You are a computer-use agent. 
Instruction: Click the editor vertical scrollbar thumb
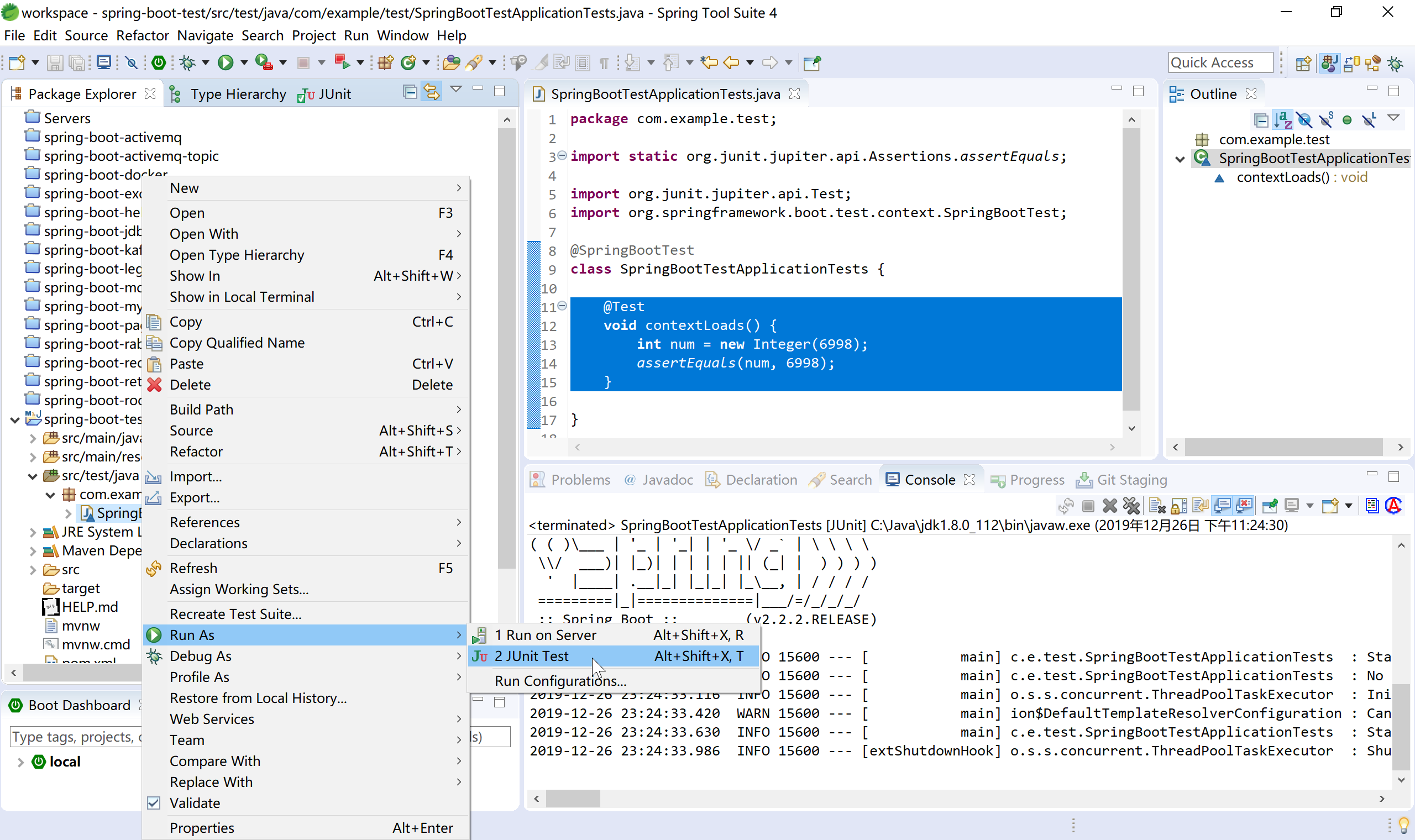coord(1131,269)
